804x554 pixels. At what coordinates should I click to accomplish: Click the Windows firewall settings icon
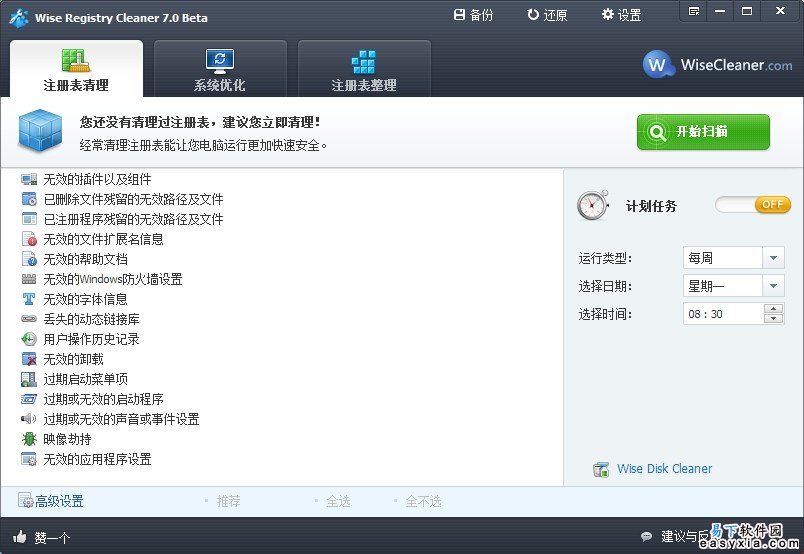29,279
